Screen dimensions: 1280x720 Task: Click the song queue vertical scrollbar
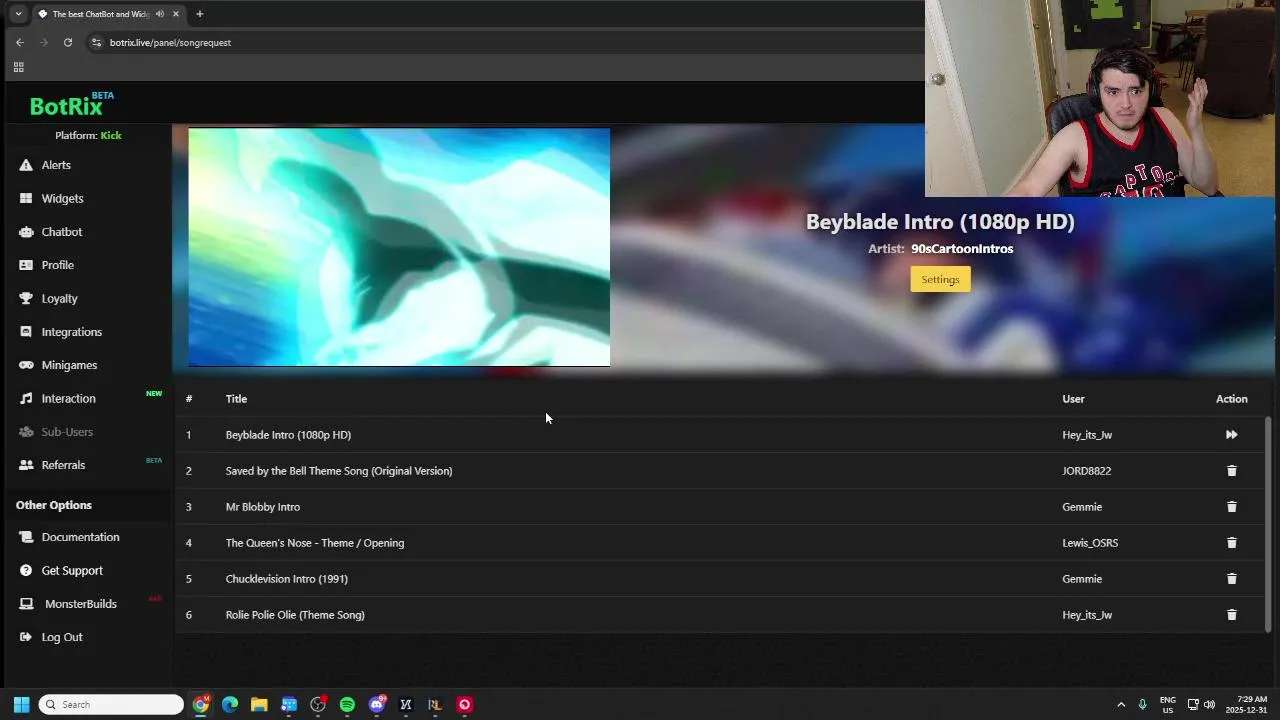[1268, 524]
